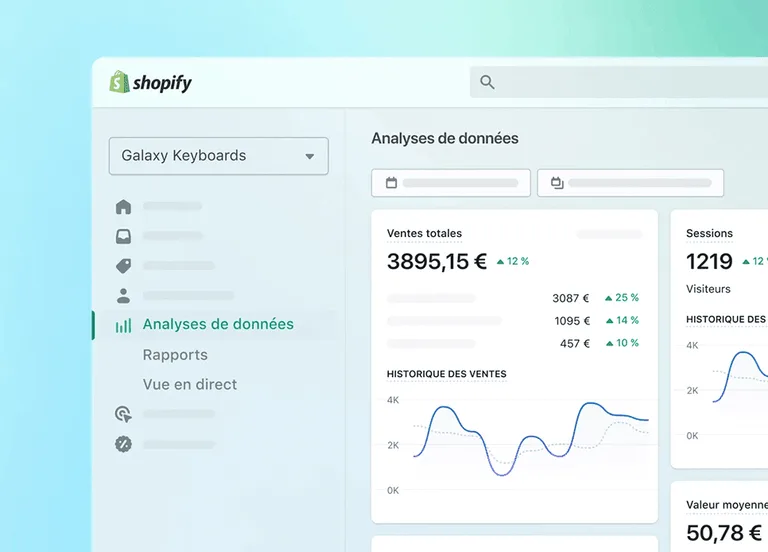Screen dimensions: 768x552
Task: Click the 1219 sessions value
Action: click(709, 261)
